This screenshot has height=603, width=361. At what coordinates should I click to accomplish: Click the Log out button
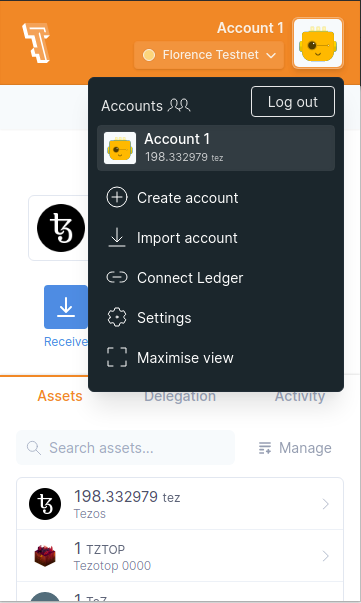293,102
